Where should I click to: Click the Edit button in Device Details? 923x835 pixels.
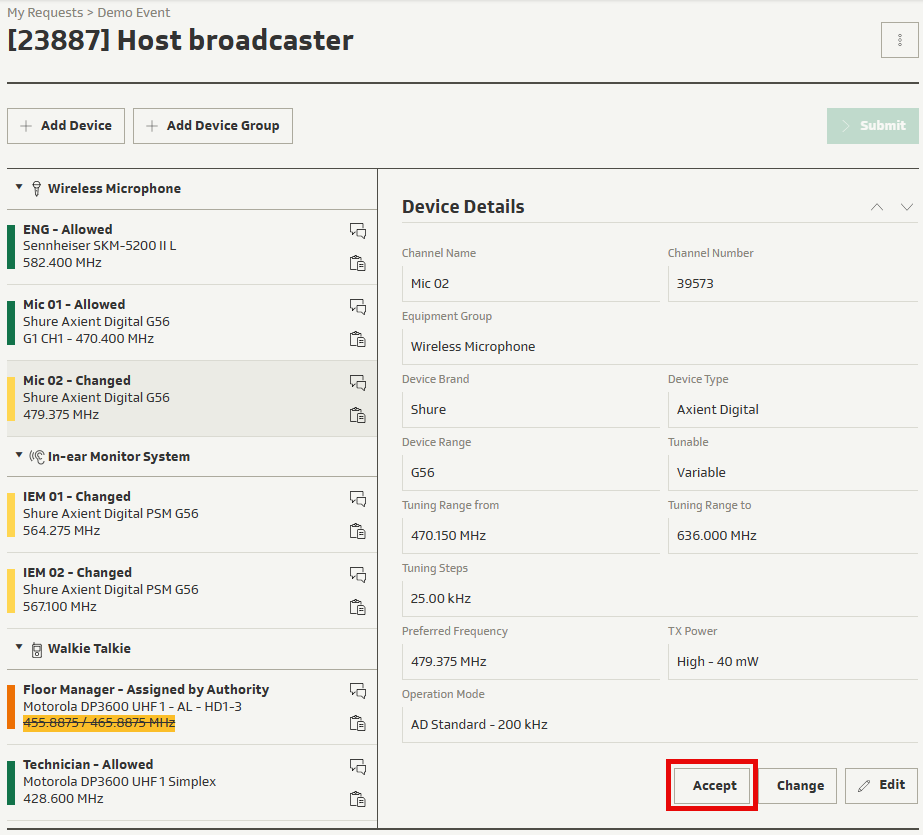click(x=881, y=785)
